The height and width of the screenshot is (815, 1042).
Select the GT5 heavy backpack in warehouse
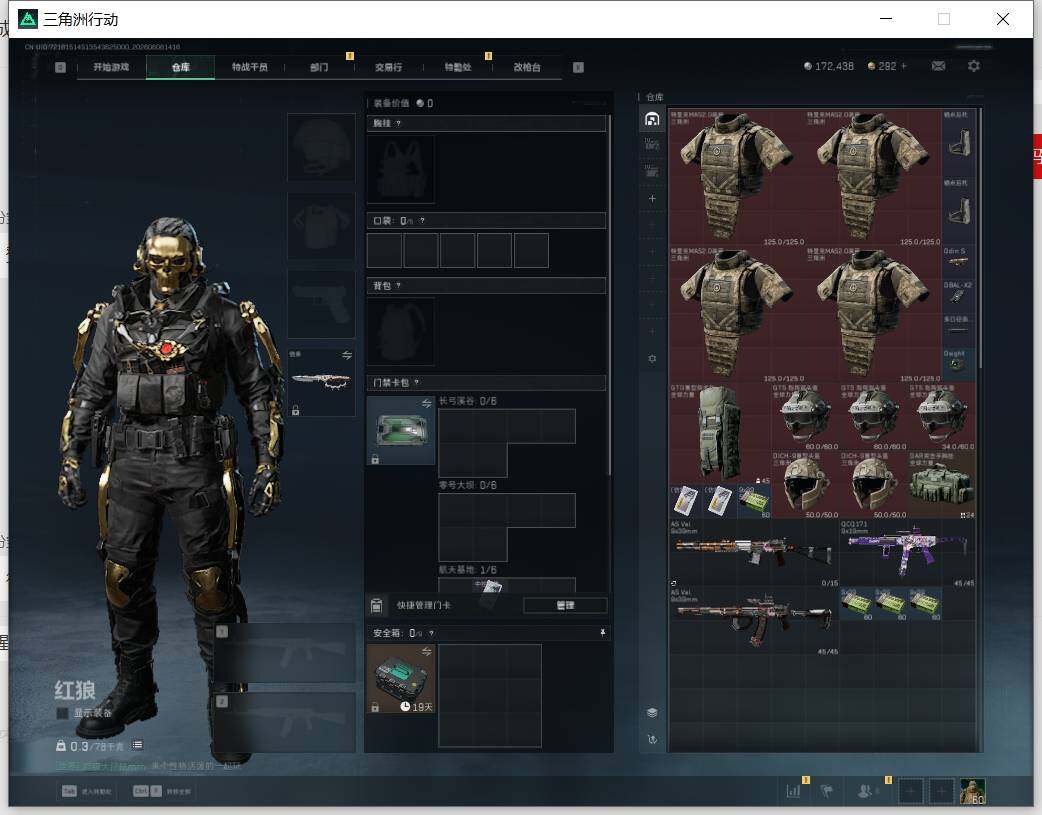click(720, 433)
